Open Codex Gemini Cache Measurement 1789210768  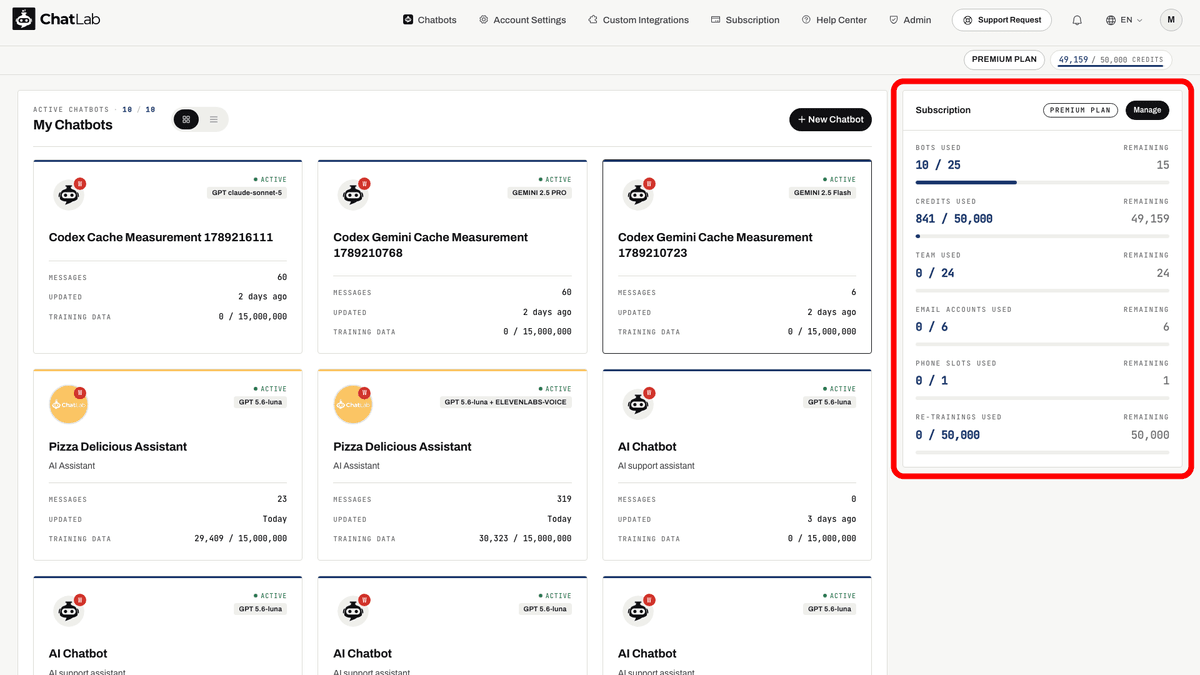[x=431, y=245]
